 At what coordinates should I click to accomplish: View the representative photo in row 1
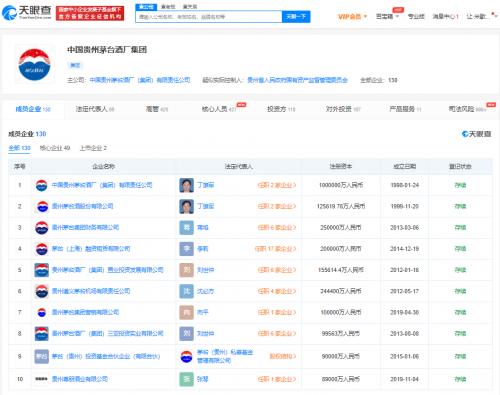pyautogui.click(x=186, y=185)
